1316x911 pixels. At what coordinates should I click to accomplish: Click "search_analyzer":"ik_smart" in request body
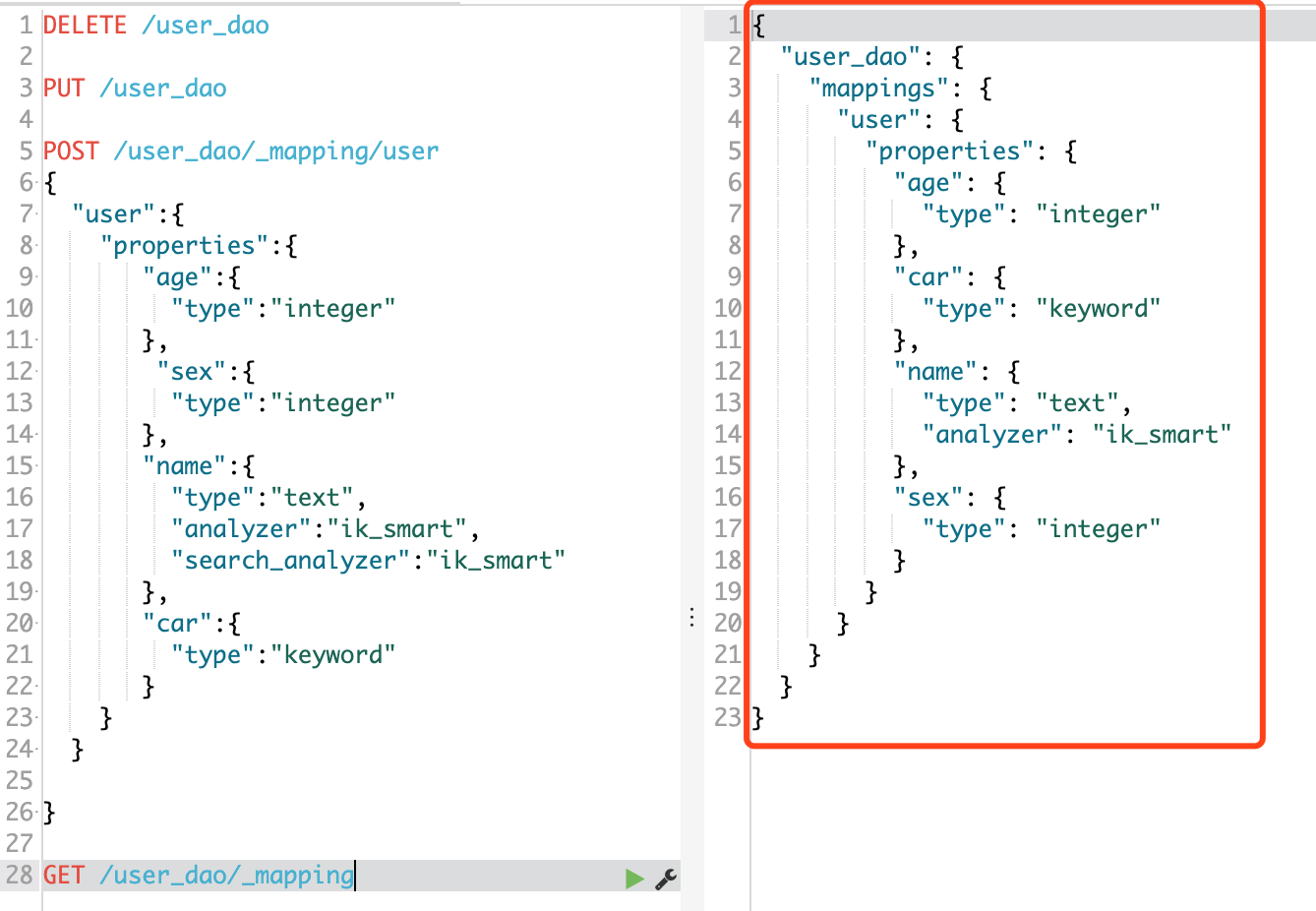368,561
